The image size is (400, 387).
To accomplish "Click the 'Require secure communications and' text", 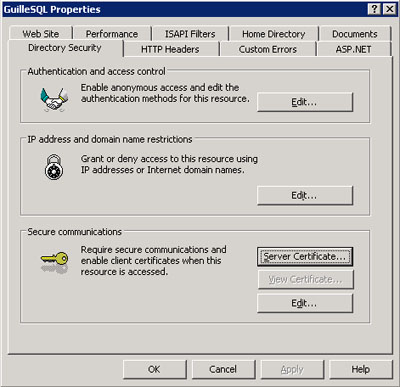I will click(154, 249).
